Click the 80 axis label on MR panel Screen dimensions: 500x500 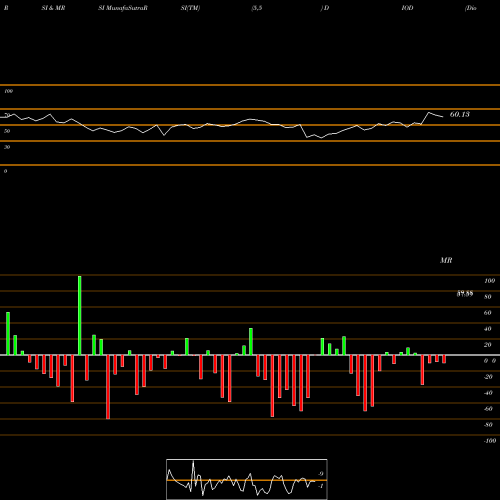pyautogui.click(x=488, y=297)
